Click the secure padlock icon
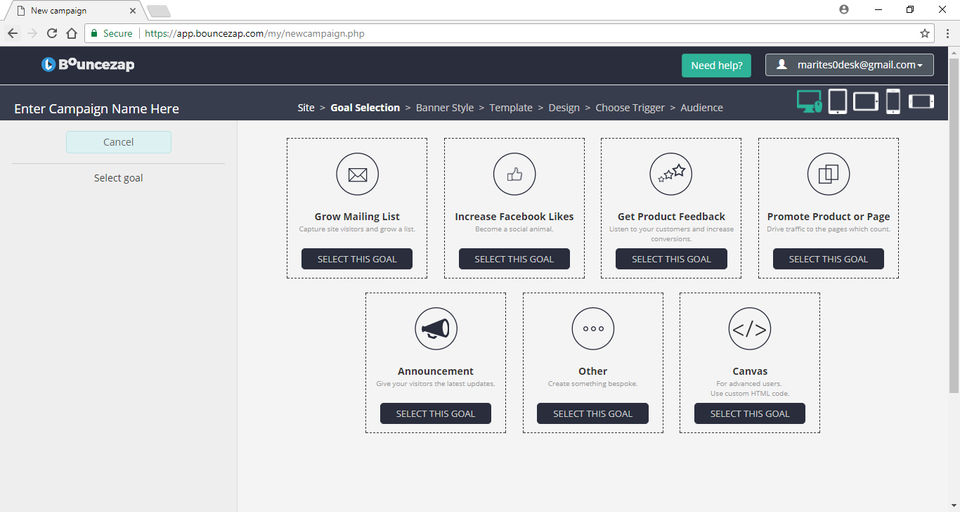The width and height of the screenshot is (960, 512). tap(94, 34)
